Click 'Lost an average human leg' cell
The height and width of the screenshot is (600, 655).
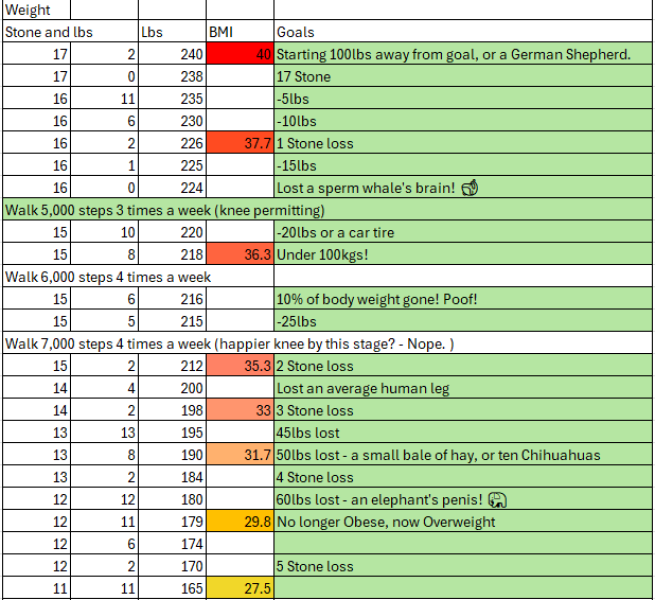(x=463, y=388)
